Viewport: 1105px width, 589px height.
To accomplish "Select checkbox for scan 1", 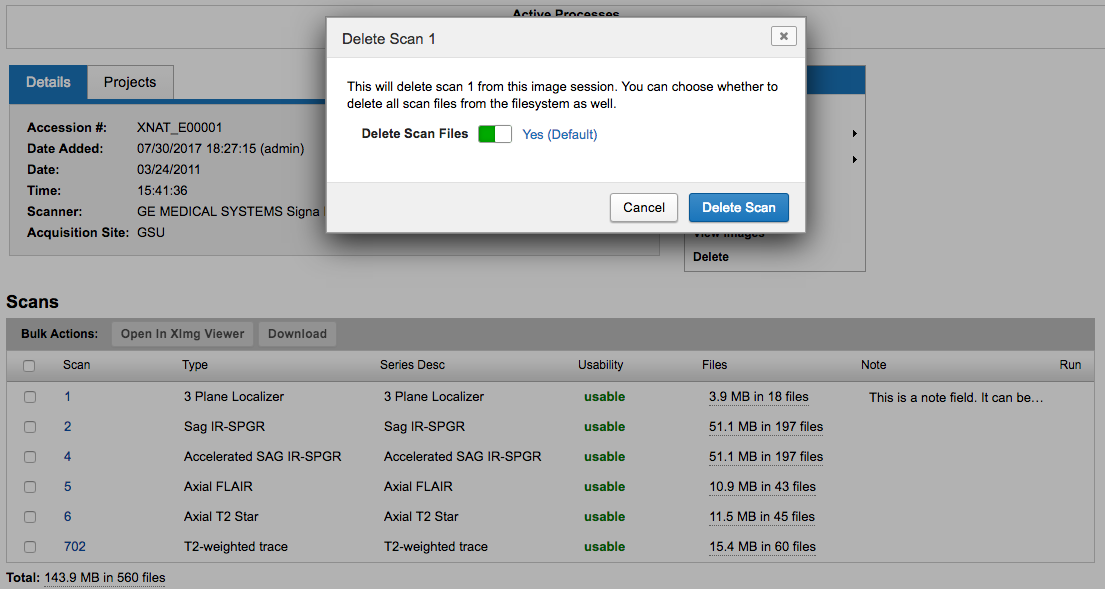I will click(30, 397).
